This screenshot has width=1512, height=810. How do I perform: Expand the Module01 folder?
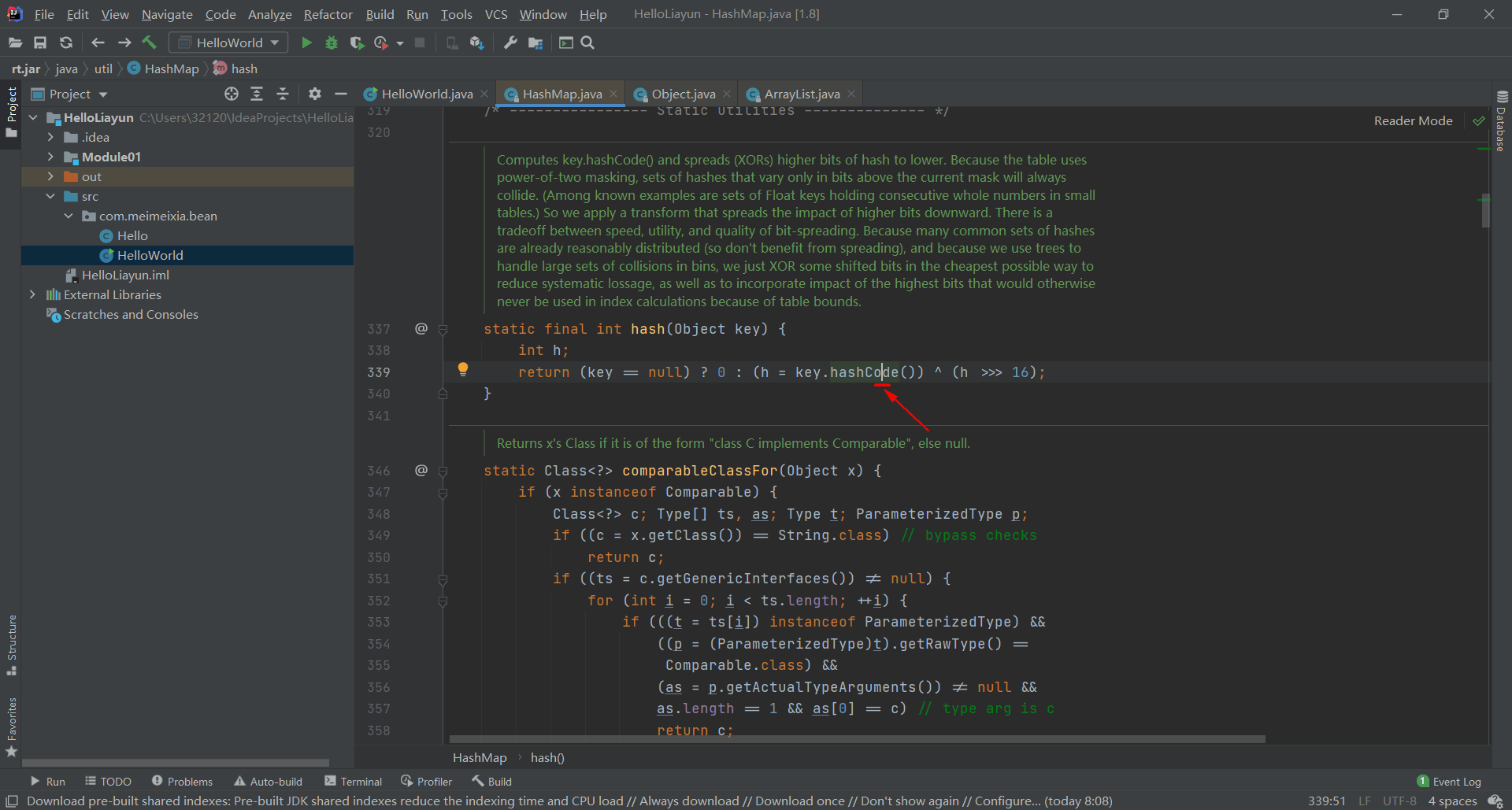pyautogui.click(x=50, y=157)
